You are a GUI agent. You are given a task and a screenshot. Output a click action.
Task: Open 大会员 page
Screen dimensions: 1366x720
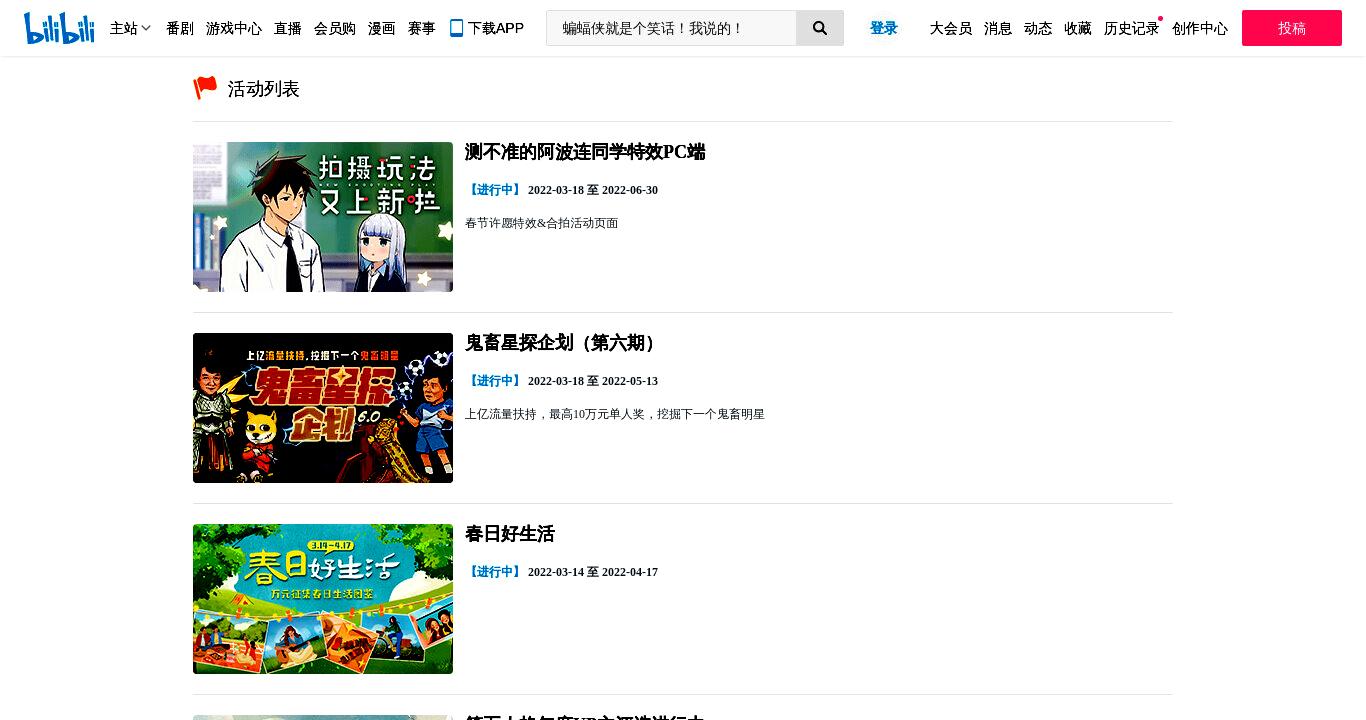coord(951,28)
